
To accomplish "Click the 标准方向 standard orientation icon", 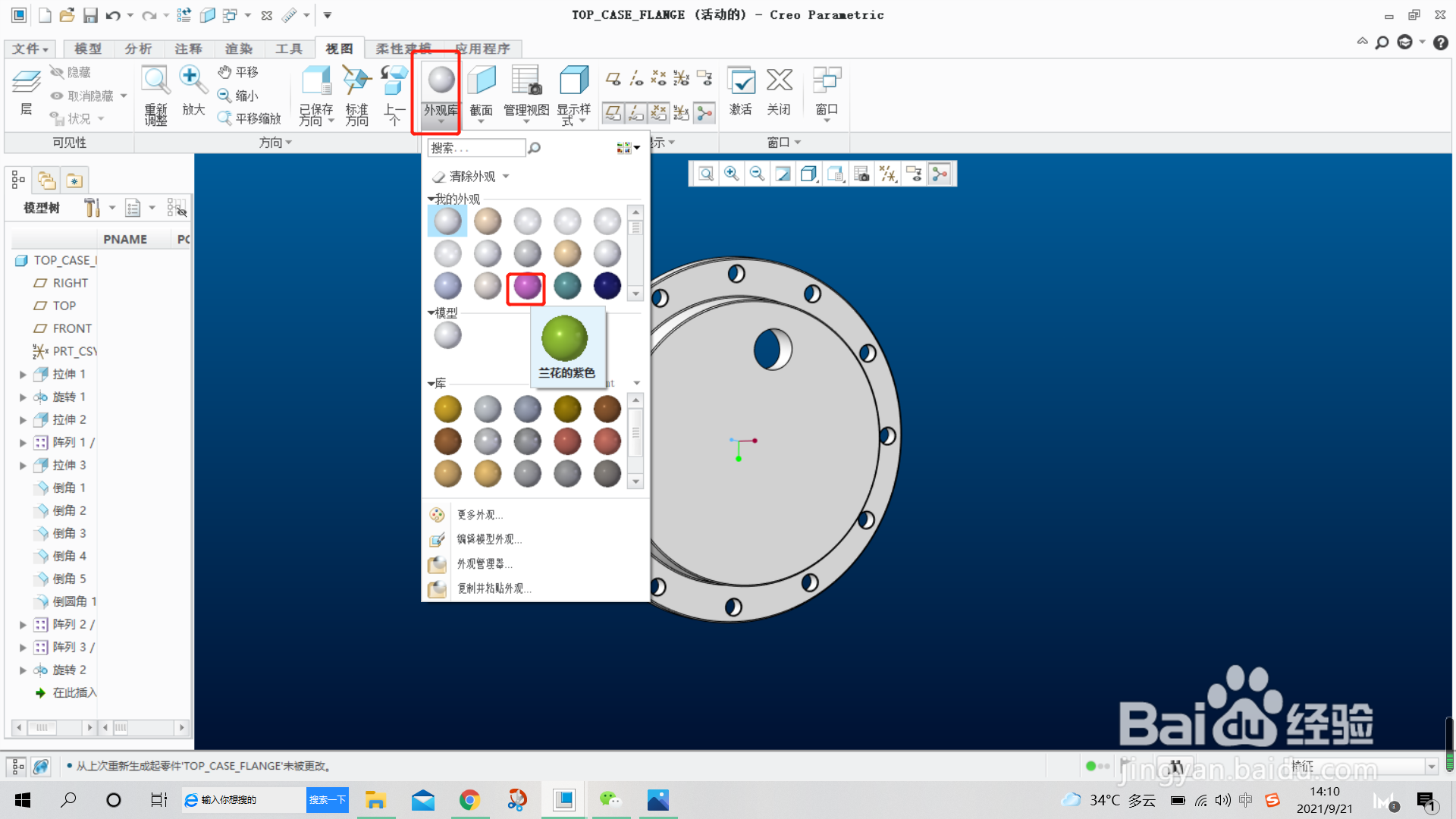I will pos(356,95).
